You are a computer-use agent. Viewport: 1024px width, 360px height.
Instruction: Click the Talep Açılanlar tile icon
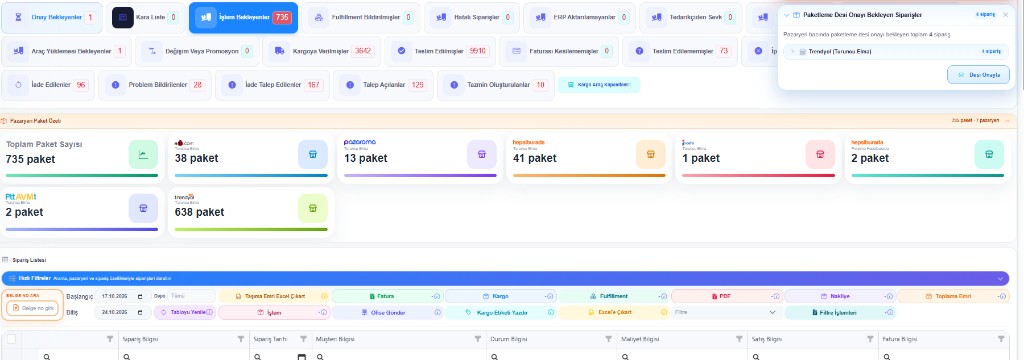(350, 85)
